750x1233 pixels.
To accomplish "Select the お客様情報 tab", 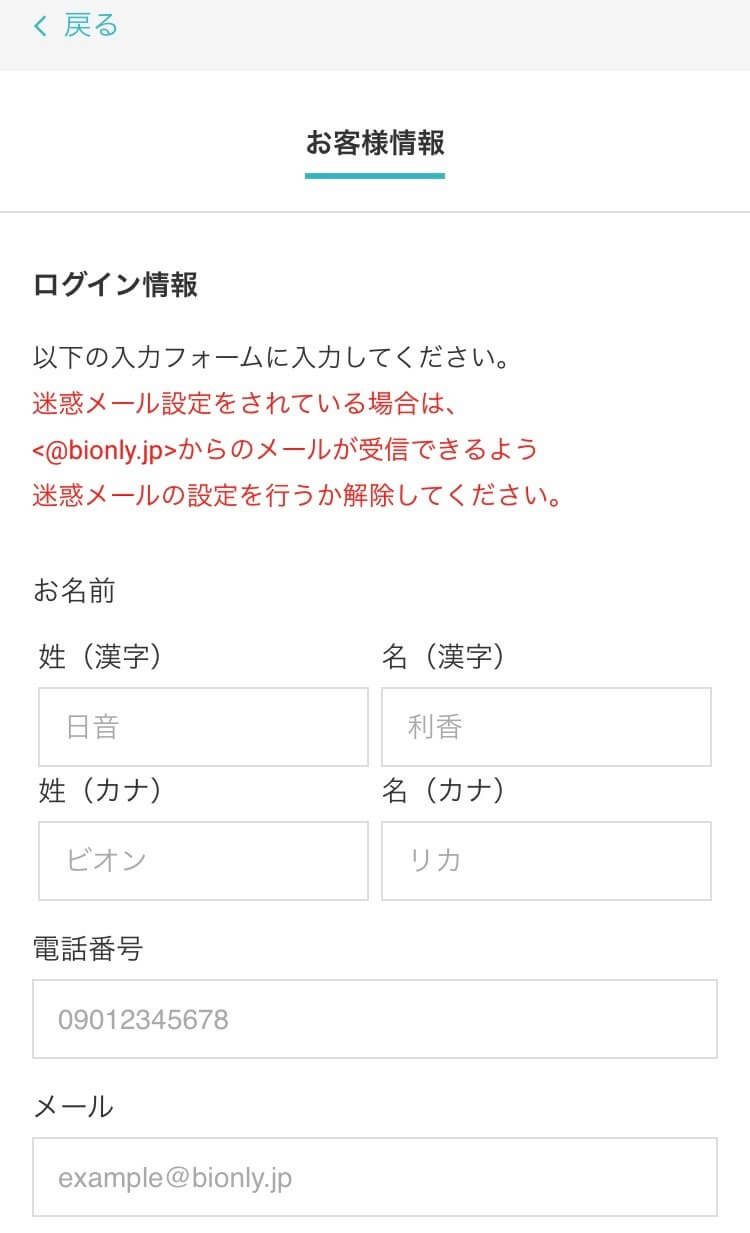I will click(x=375, y=144).
